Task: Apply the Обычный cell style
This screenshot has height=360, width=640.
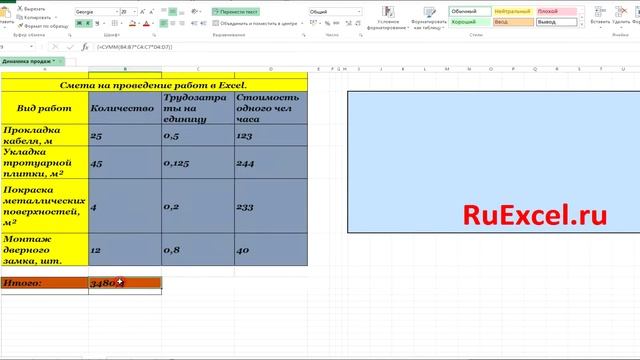Action: (470, 11)
